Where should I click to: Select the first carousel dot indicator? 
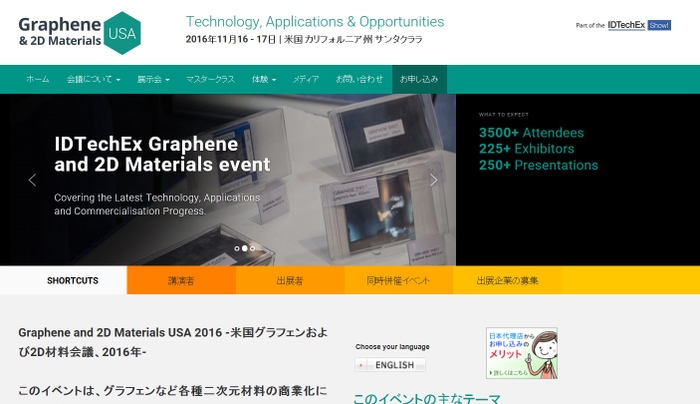237,249
